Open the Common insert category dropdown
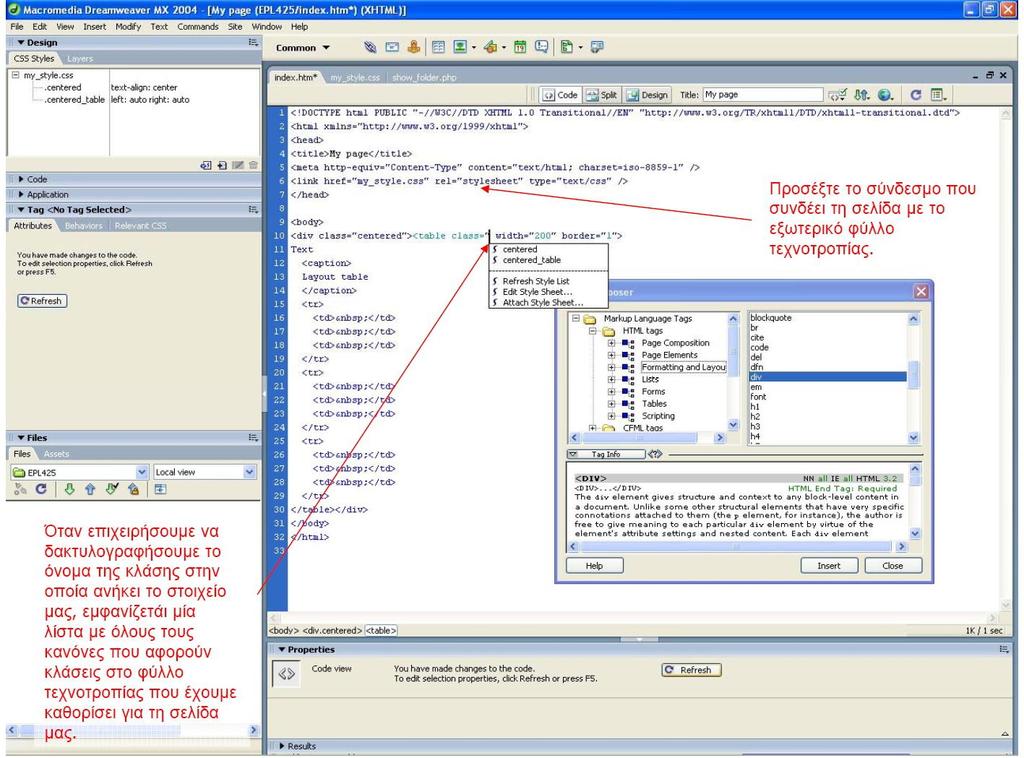The width and height of the screenshot is (1024, 758). click(303, 48)
